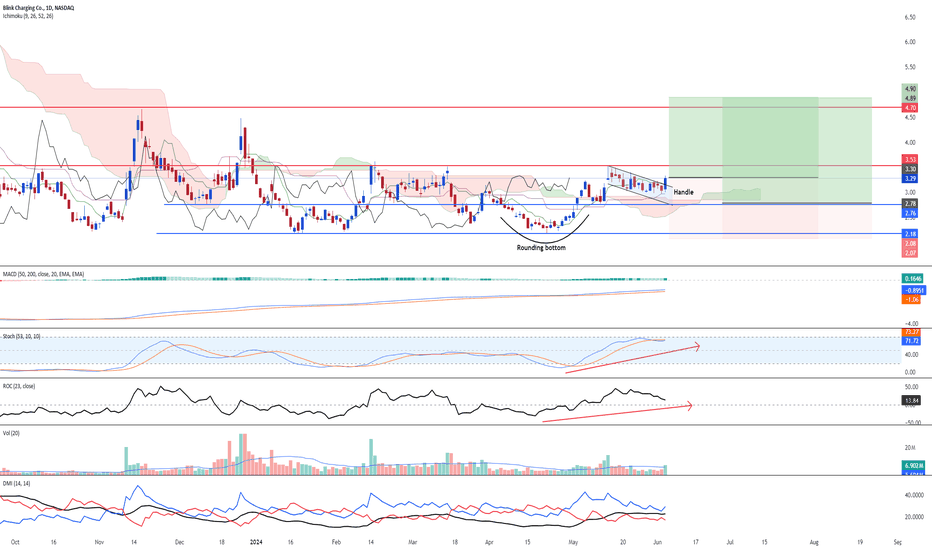Select the 40.0000 DMI axis label
Image resolution: width=932 pixels, height=550 pixels.
coord(914,495)
